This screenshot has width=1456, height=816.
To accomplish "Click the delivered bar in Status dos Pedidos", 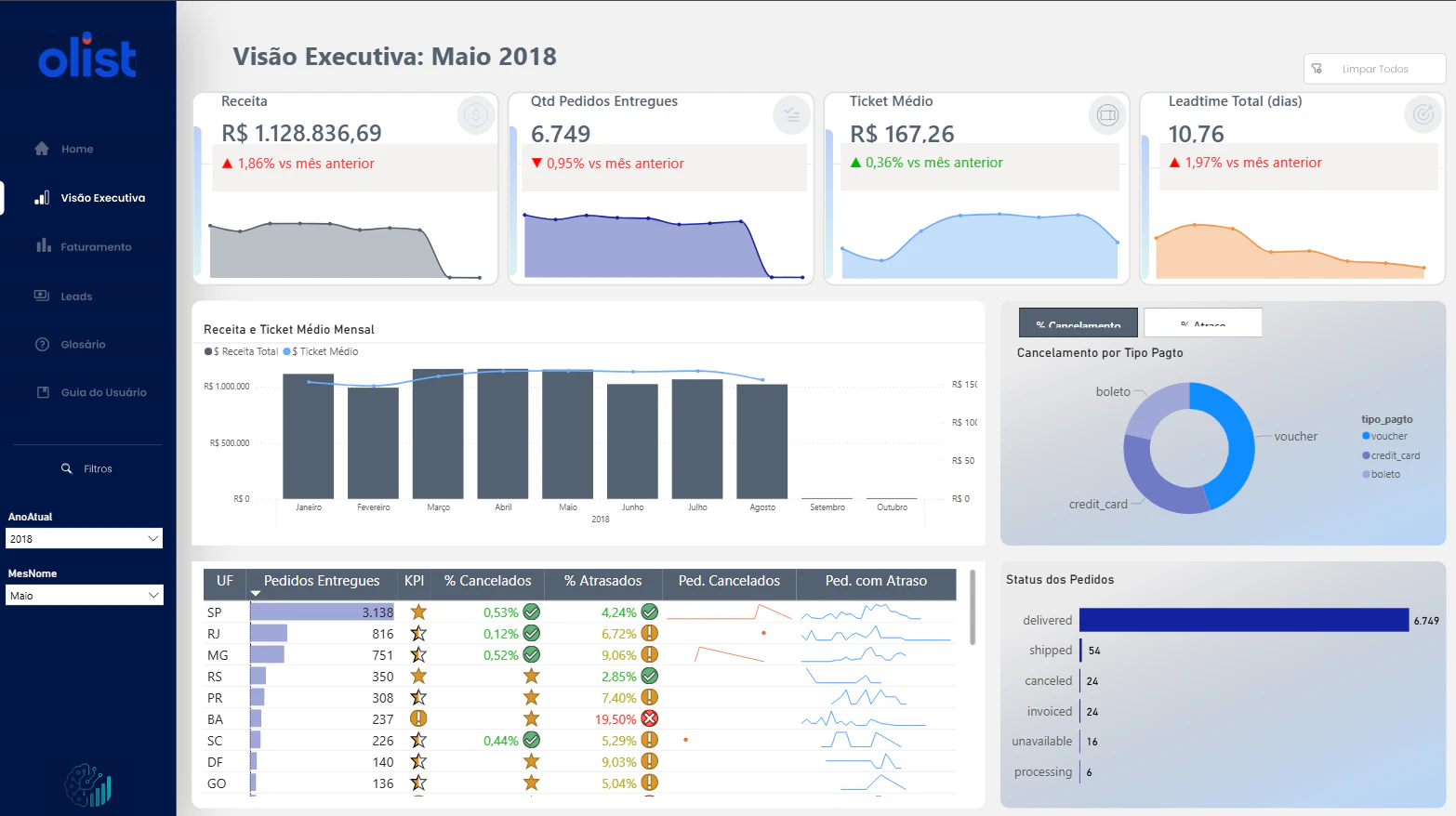I will pyautogui.click(x=1244, y=620).
